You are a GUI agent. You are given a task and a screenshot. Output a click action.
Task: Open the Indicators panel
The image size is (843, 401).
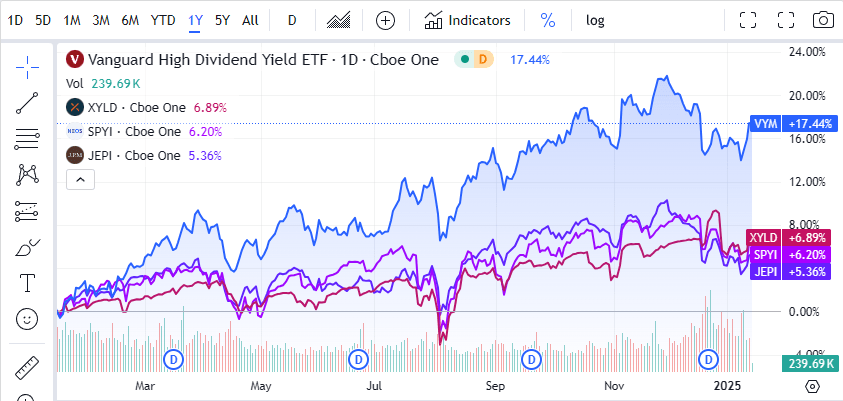(467, 20)
